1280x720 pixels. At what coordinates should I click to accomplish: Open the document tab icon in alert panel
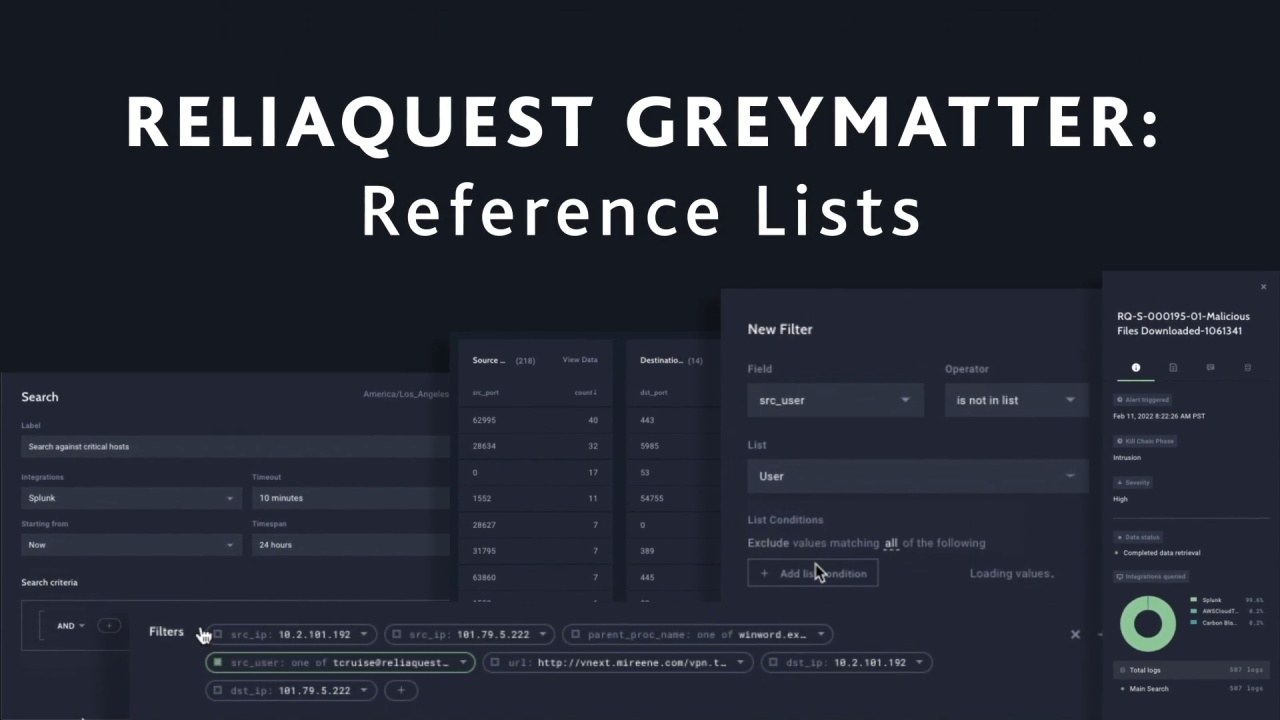click(x=1173, y=368)
